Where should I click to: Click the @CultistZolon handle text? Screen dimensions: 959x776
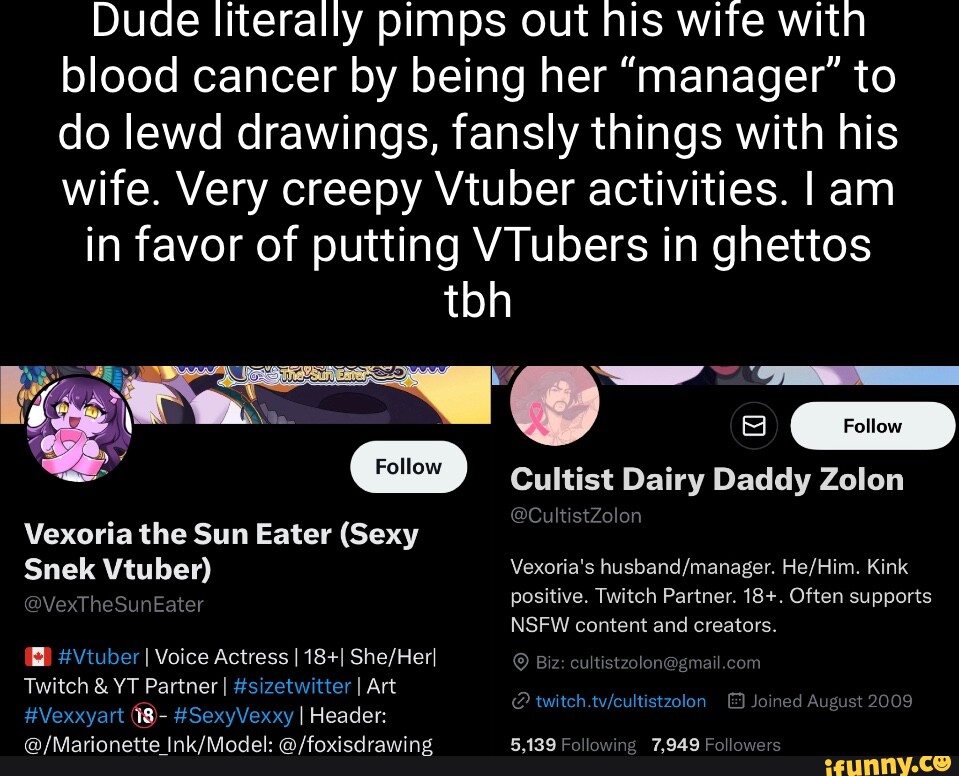576,515
